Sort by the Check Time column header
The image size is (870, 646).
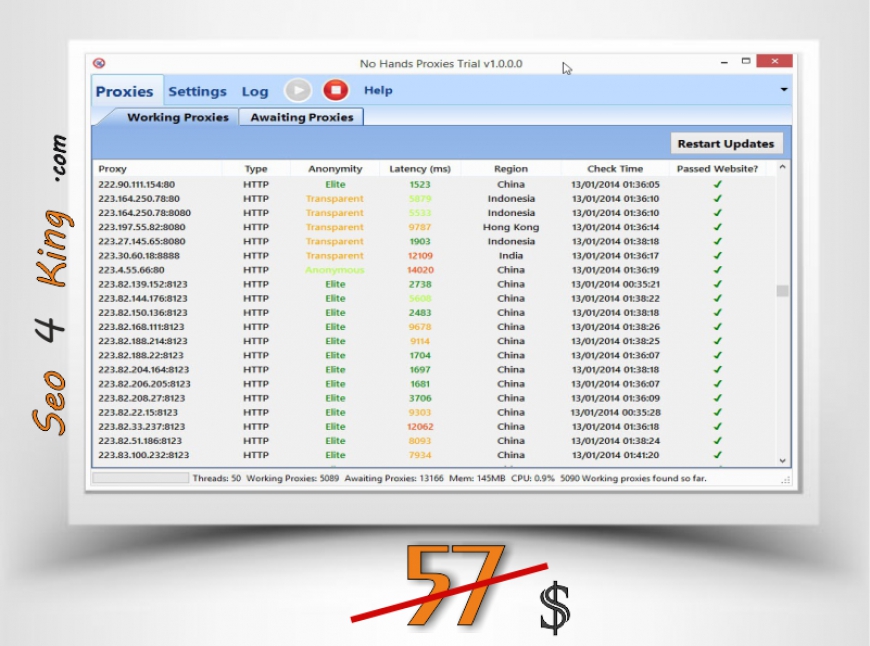click(x=615, y=169)
